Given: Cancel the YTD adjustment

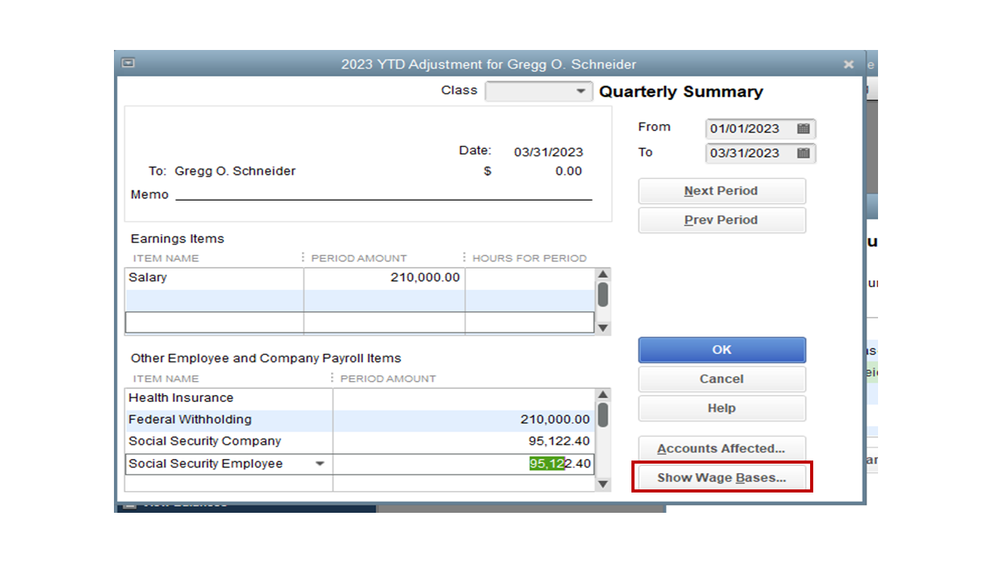Looking at the screenshot, I should click(721, 379).
